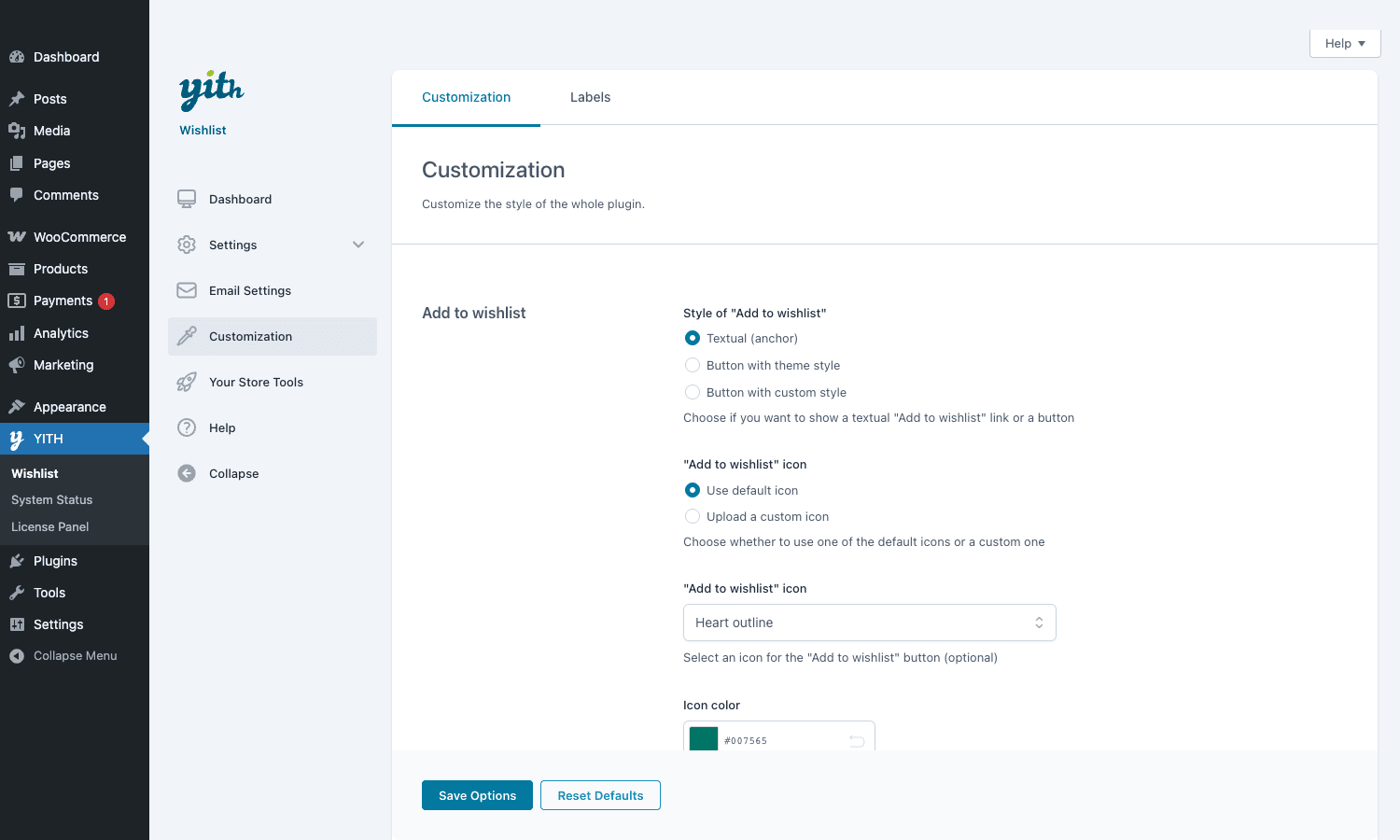This screenshot has height=840, width=1400.
Task: Click the Add to wishlist section heading
Action: pos(474,313)
